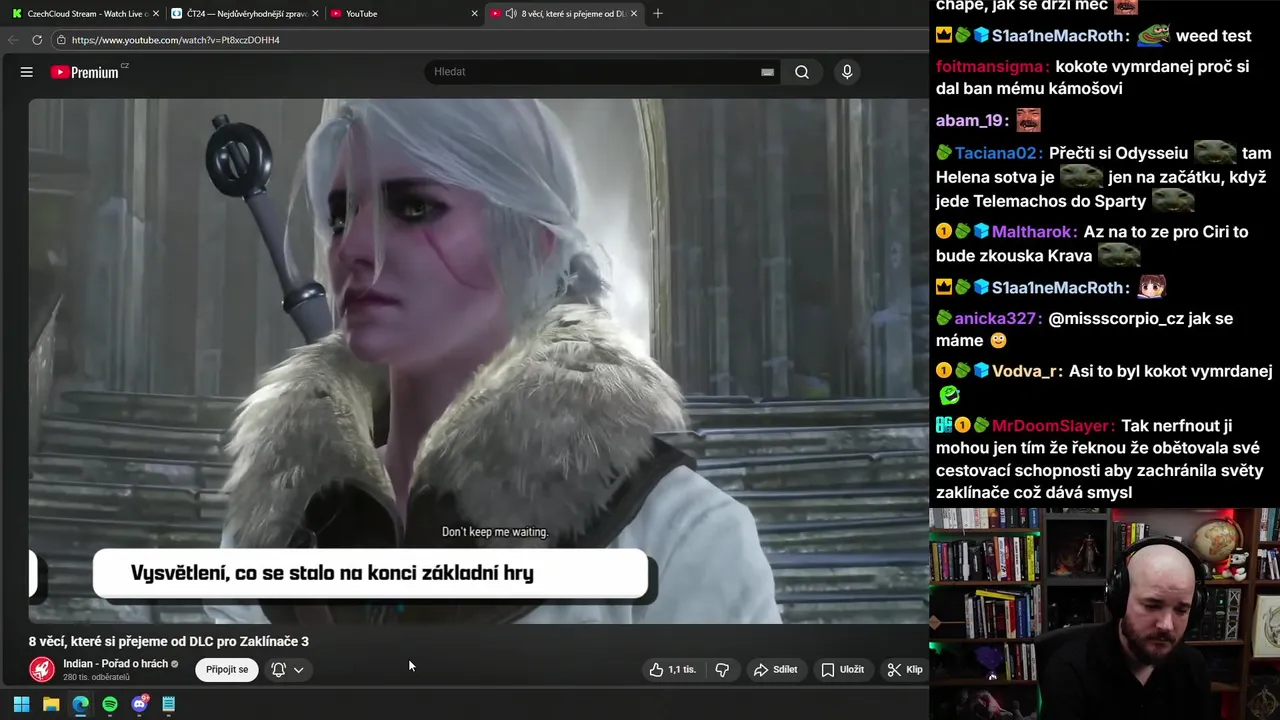
Task: Click the Sdílet share button
Action: 776,670
